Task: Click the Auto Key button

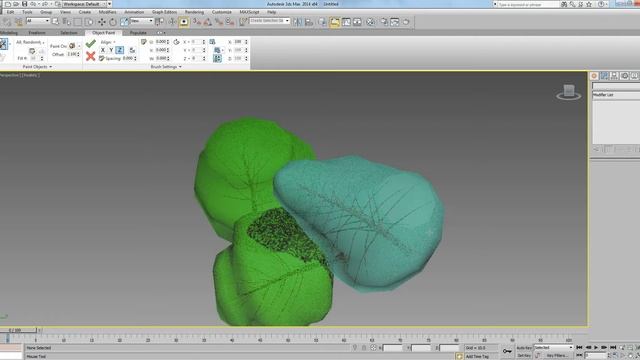Action: (524, 348)
